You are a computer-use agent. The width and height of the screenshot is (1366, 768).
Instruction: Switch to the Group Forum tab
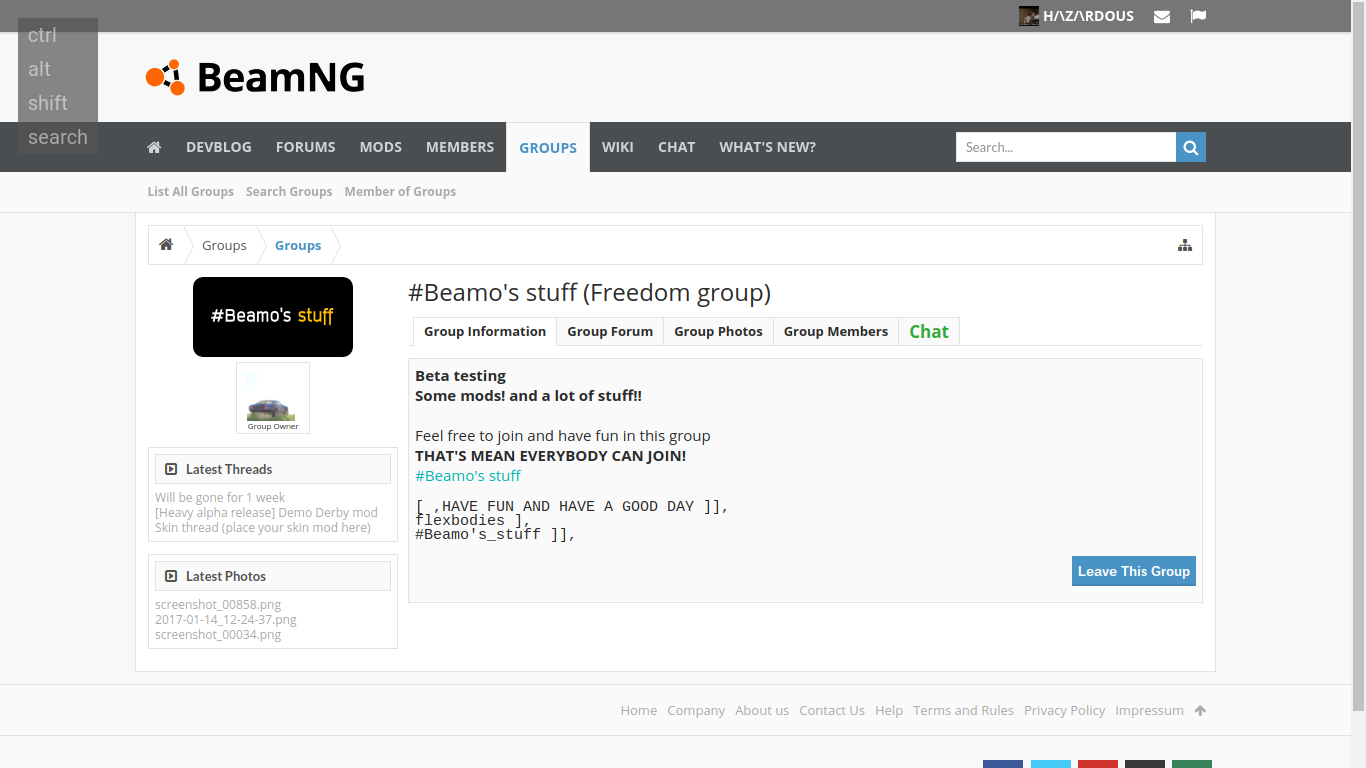coord(610,331)
